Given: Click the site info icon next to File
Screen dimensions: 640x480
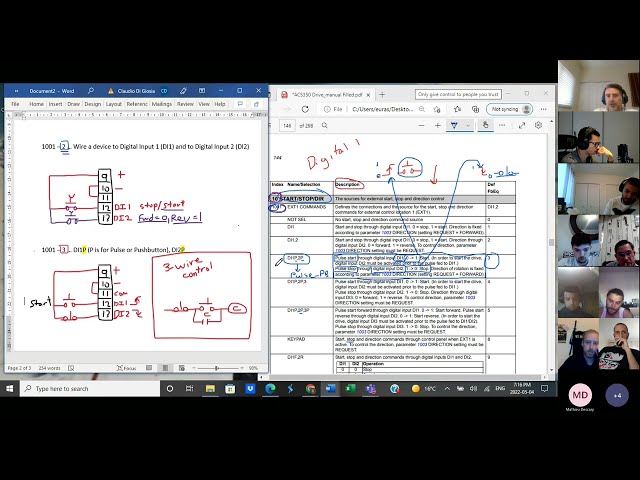Looking at the screenshot, I should click(x=327, y=109).
